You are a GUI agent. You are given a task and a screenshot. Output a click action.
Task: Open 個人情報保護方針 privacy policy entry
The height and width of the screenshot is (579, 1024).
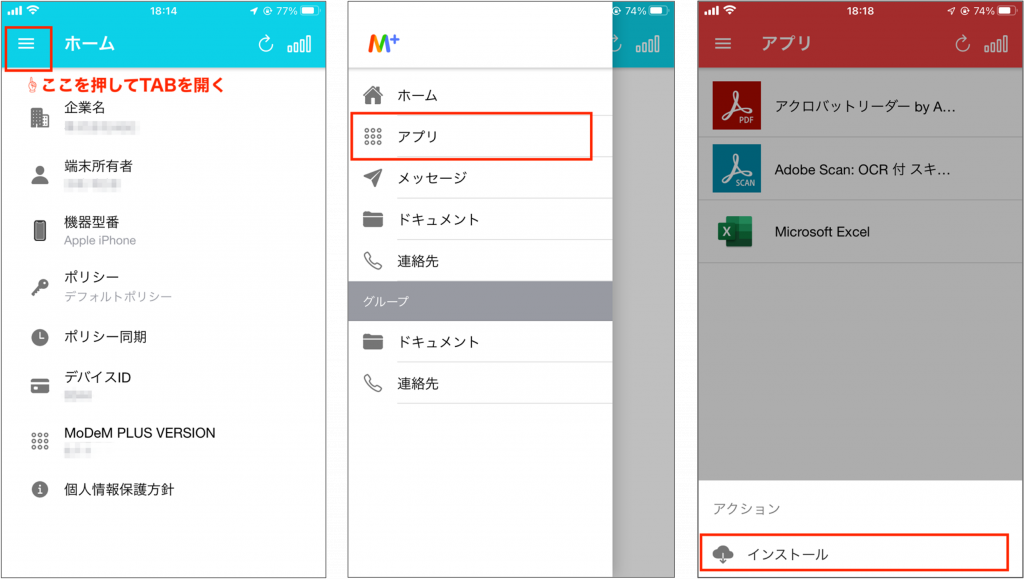coord(119,489)
